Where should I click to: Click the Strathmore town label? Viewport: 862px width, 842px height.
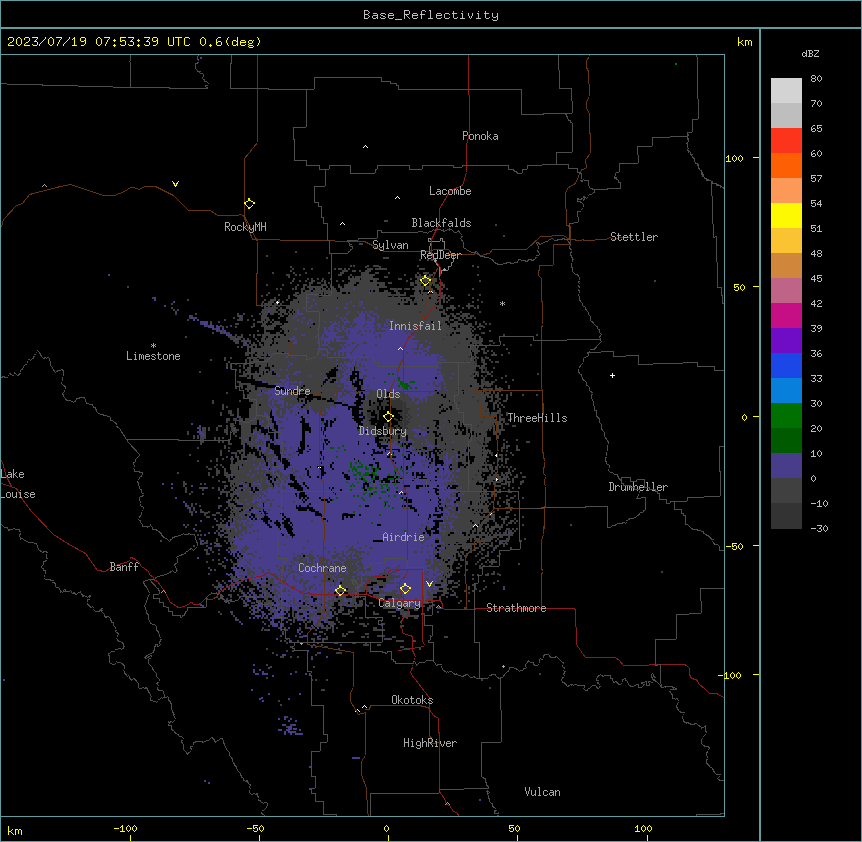click(x=516, y=608)
